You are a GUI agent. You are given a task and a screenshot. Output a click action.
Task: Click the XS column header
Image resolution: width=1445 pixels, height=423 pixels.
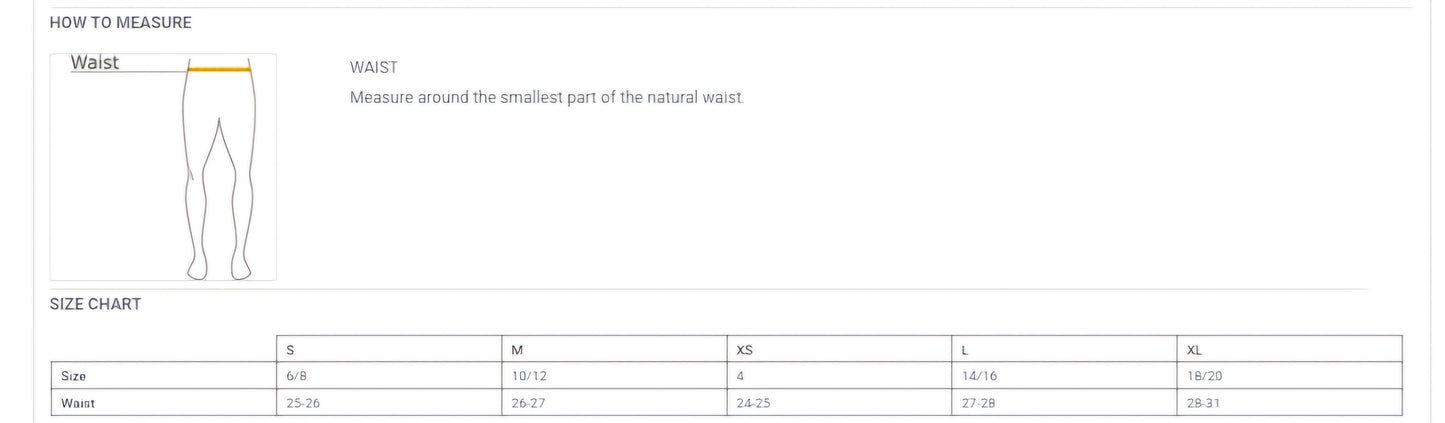coord(745,350)
